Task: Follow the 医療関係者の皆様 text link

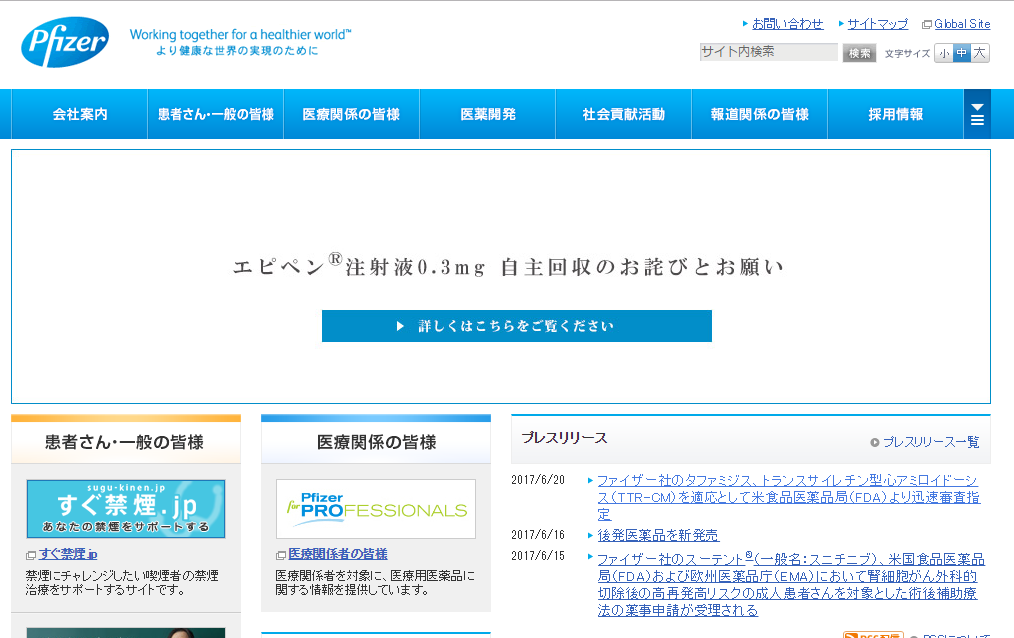Action: coord(338,554)
